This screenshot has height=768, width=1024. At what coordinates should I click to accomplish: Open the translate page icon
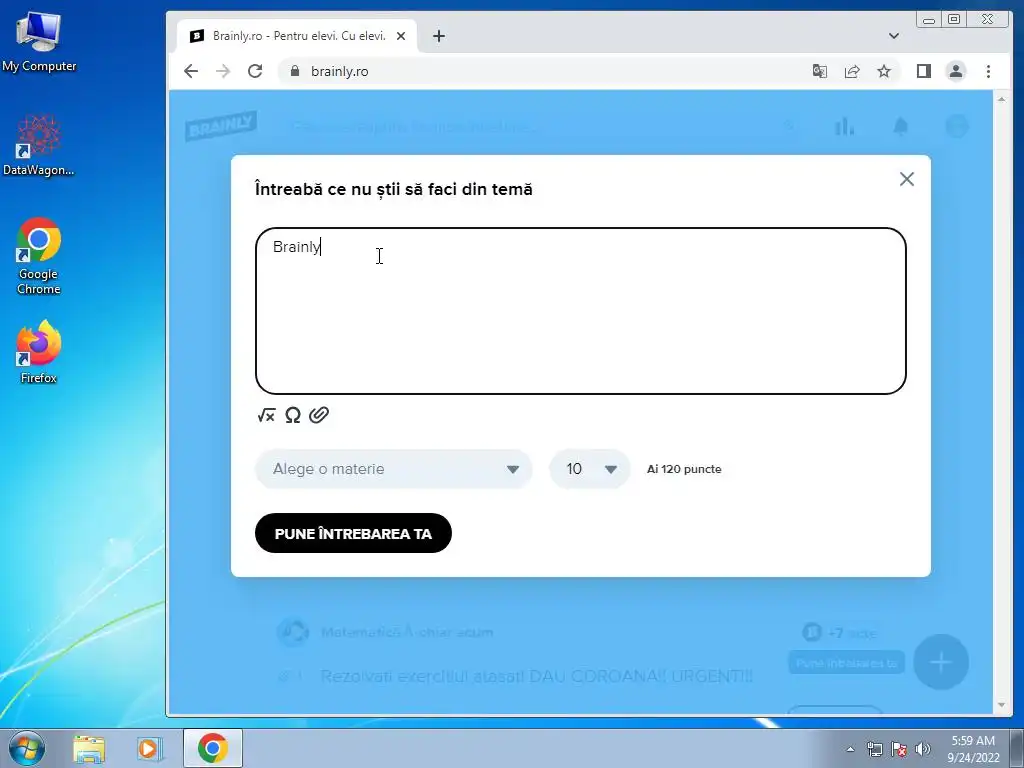820,71
